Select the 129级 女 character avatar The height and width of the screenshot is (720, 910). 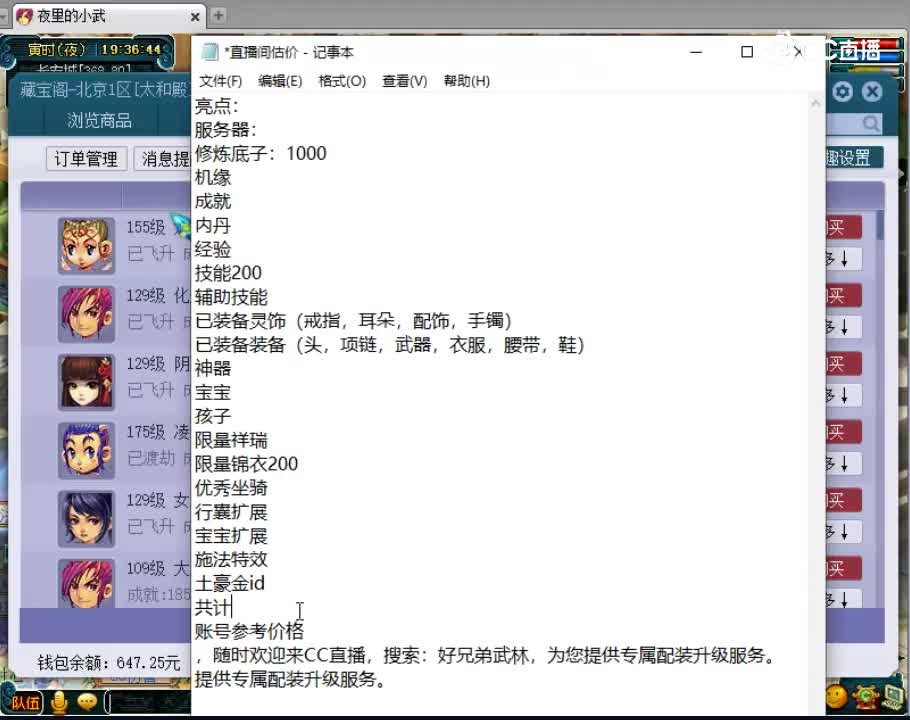coord(86,519)
